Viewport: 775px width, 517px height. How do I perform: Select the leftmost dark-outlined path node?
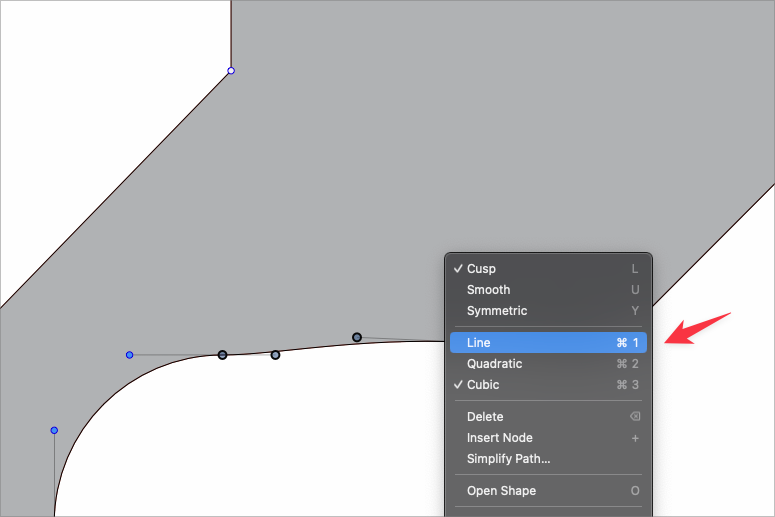point(222,355)
